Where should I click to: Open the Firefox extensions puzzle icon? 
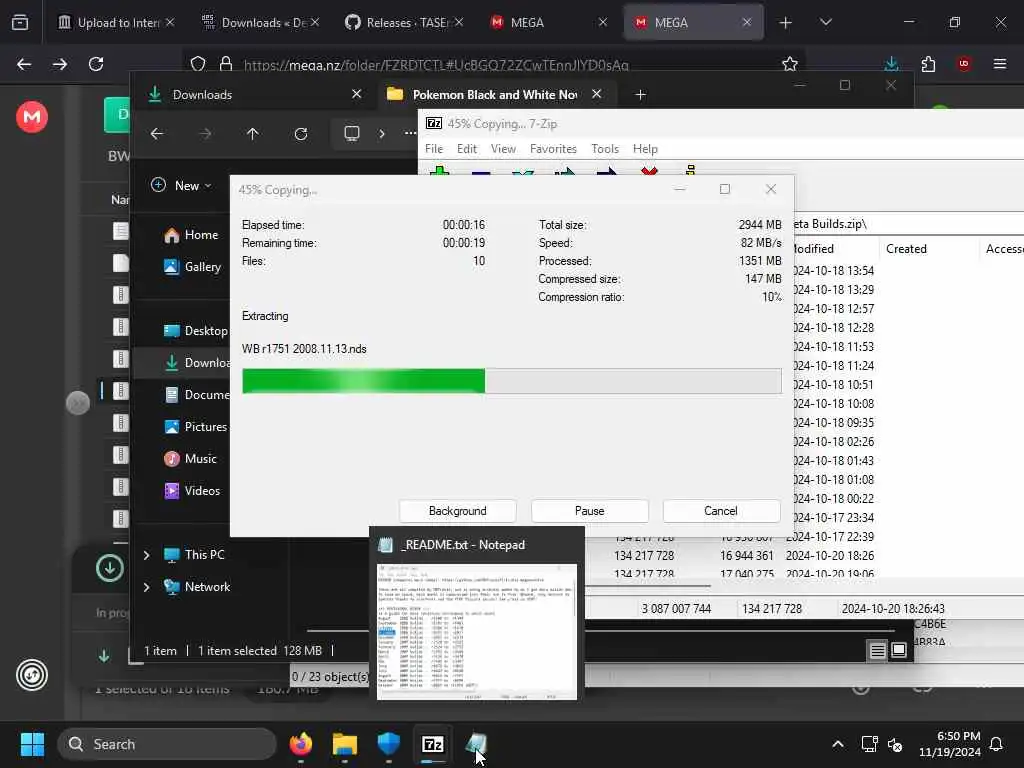(928, 64)
